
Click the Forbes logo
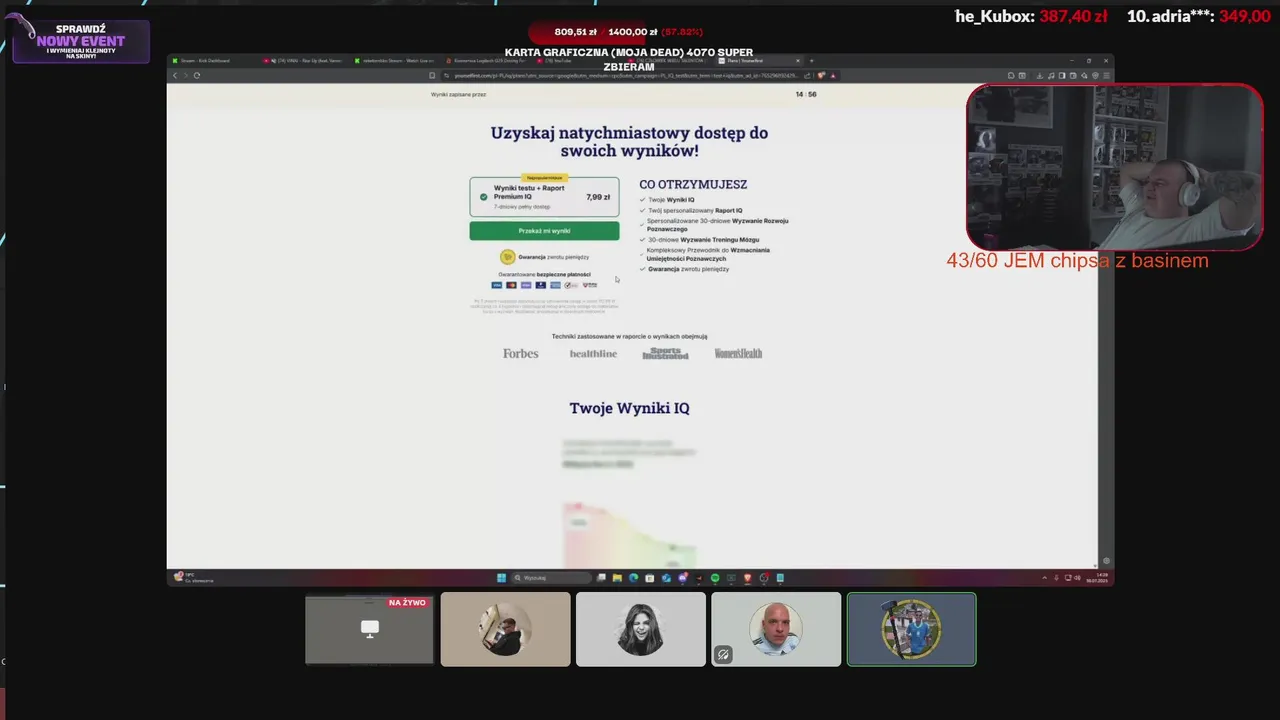[x=520, y=353]
